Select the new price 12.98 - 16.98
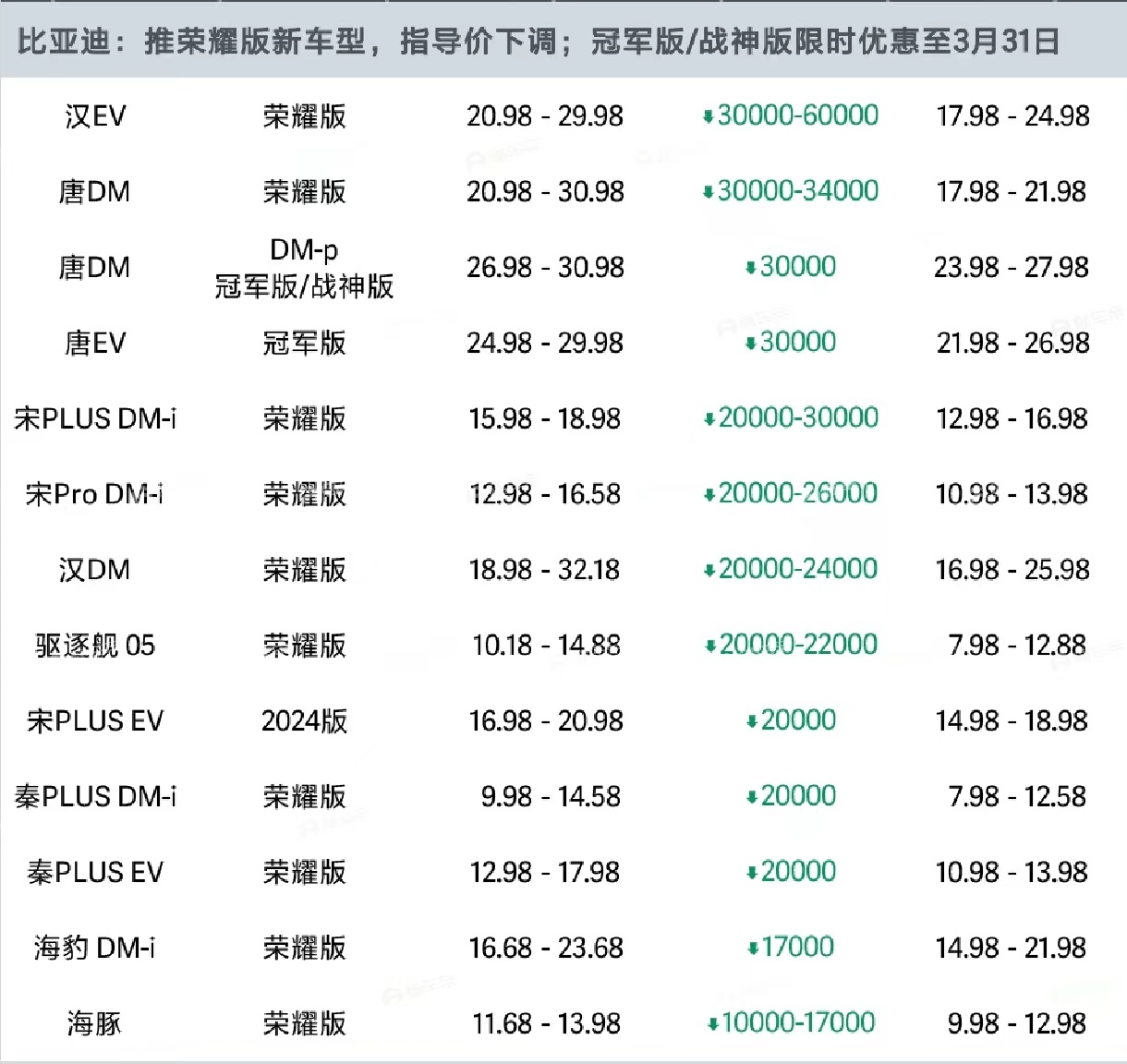 tap(1012, 419)
